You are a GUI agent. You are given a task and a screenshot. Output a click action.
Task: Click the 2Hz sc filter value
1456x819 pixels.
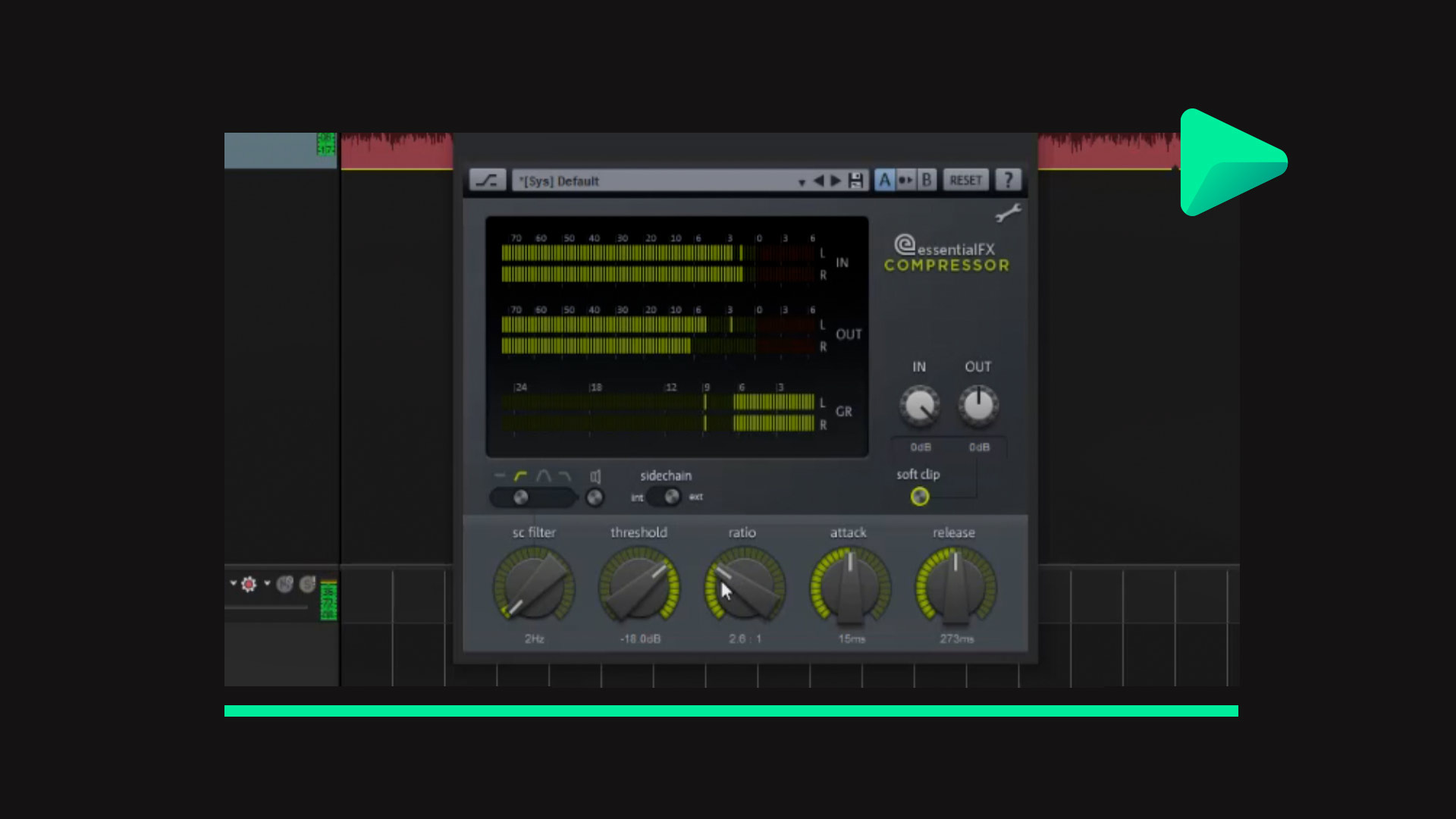click(535, 639)
